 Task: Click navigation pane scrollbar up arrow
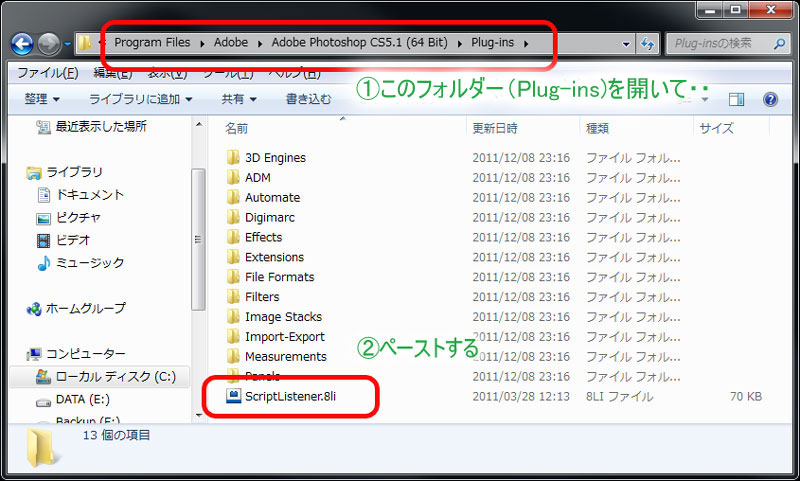pyautogui.click(x=199, y=124)
